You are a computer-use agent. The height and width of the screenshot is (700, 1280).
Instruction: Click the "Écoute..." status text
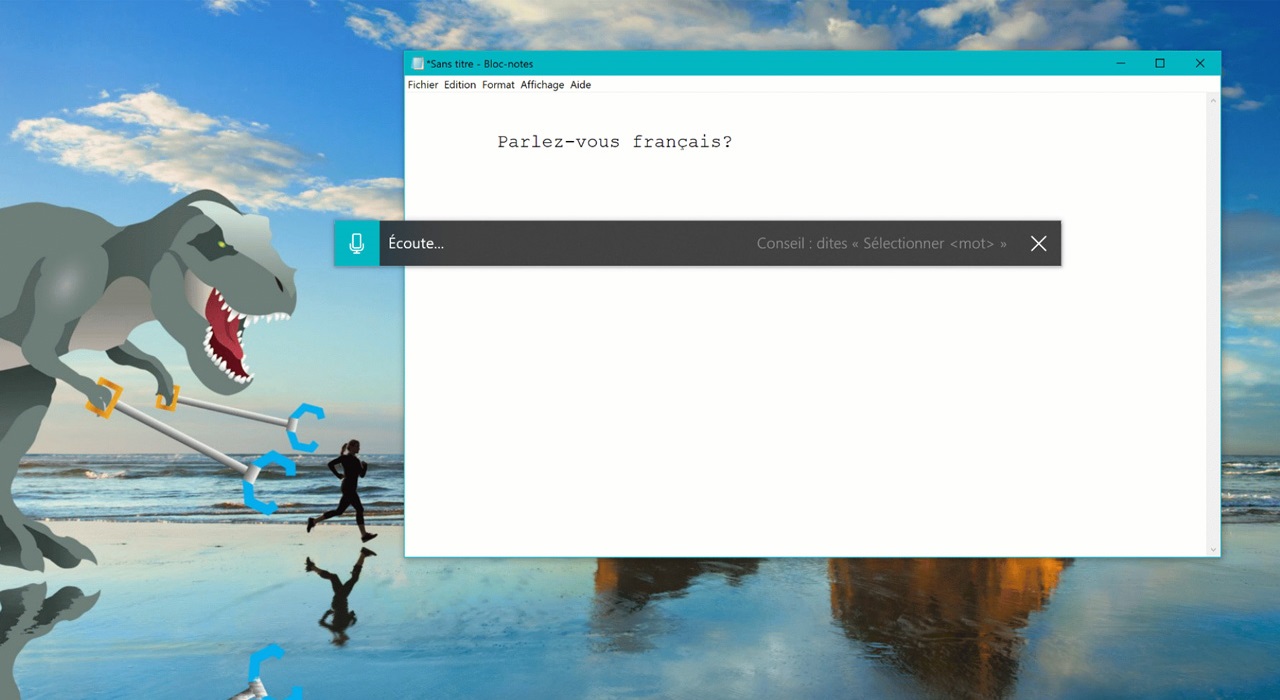416,243
